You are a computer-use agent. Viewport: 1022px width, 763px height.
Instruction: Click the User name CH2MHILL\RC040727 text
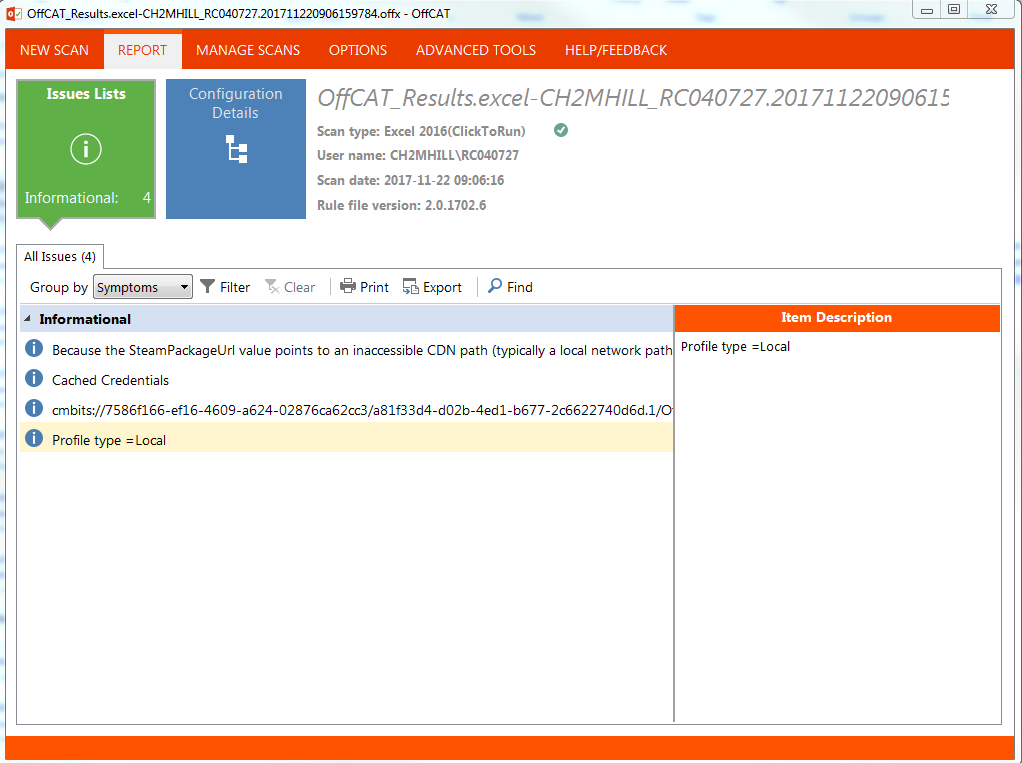click(418, 156)
